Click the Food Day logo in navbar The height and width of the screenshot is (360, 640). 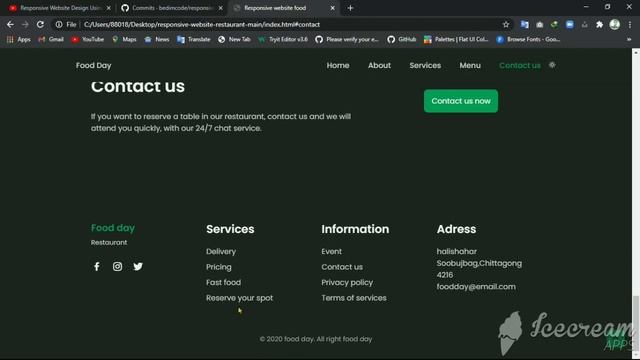(x=93, y=65)
